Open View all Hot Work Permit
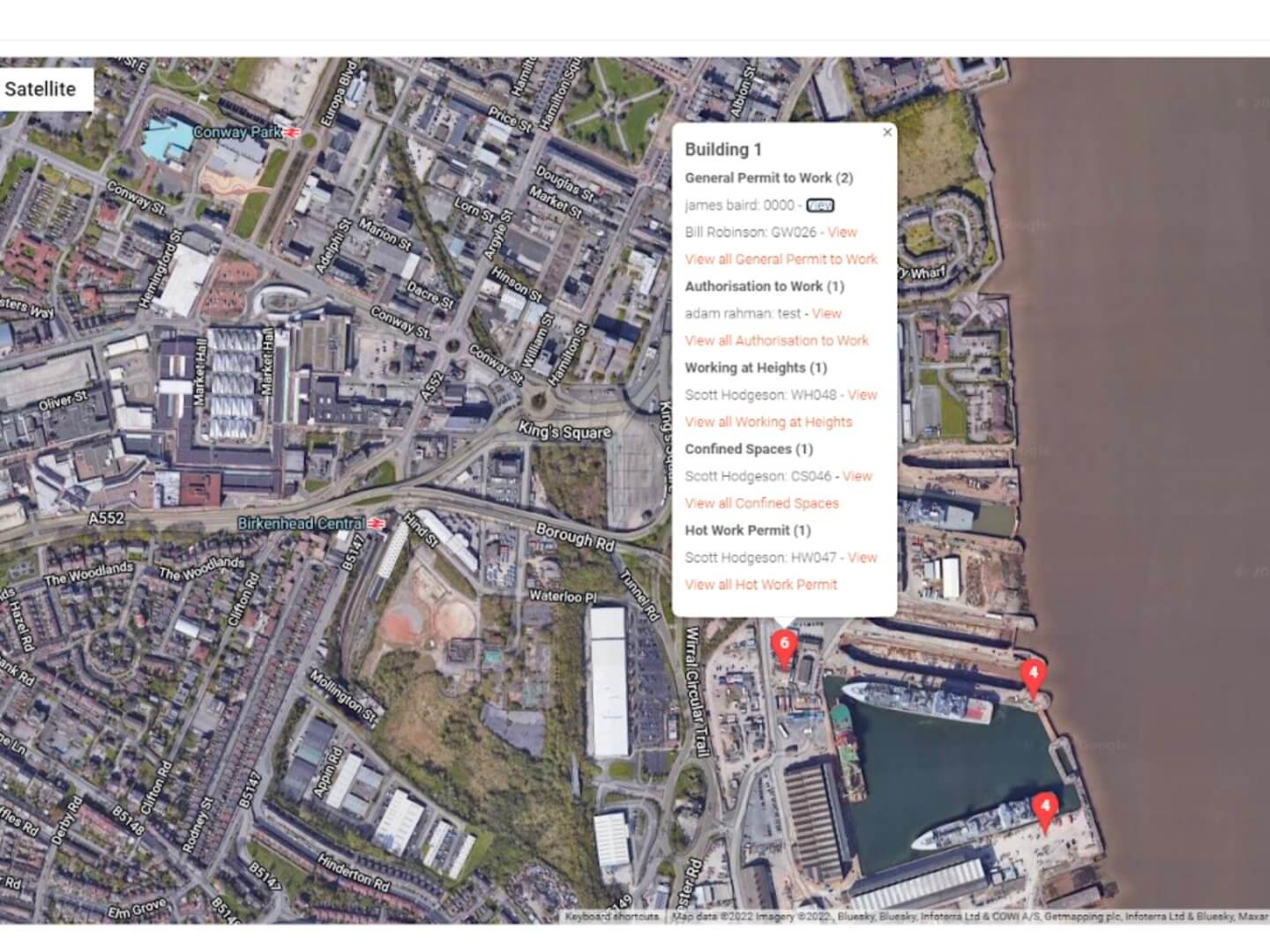 pos(761,584)
